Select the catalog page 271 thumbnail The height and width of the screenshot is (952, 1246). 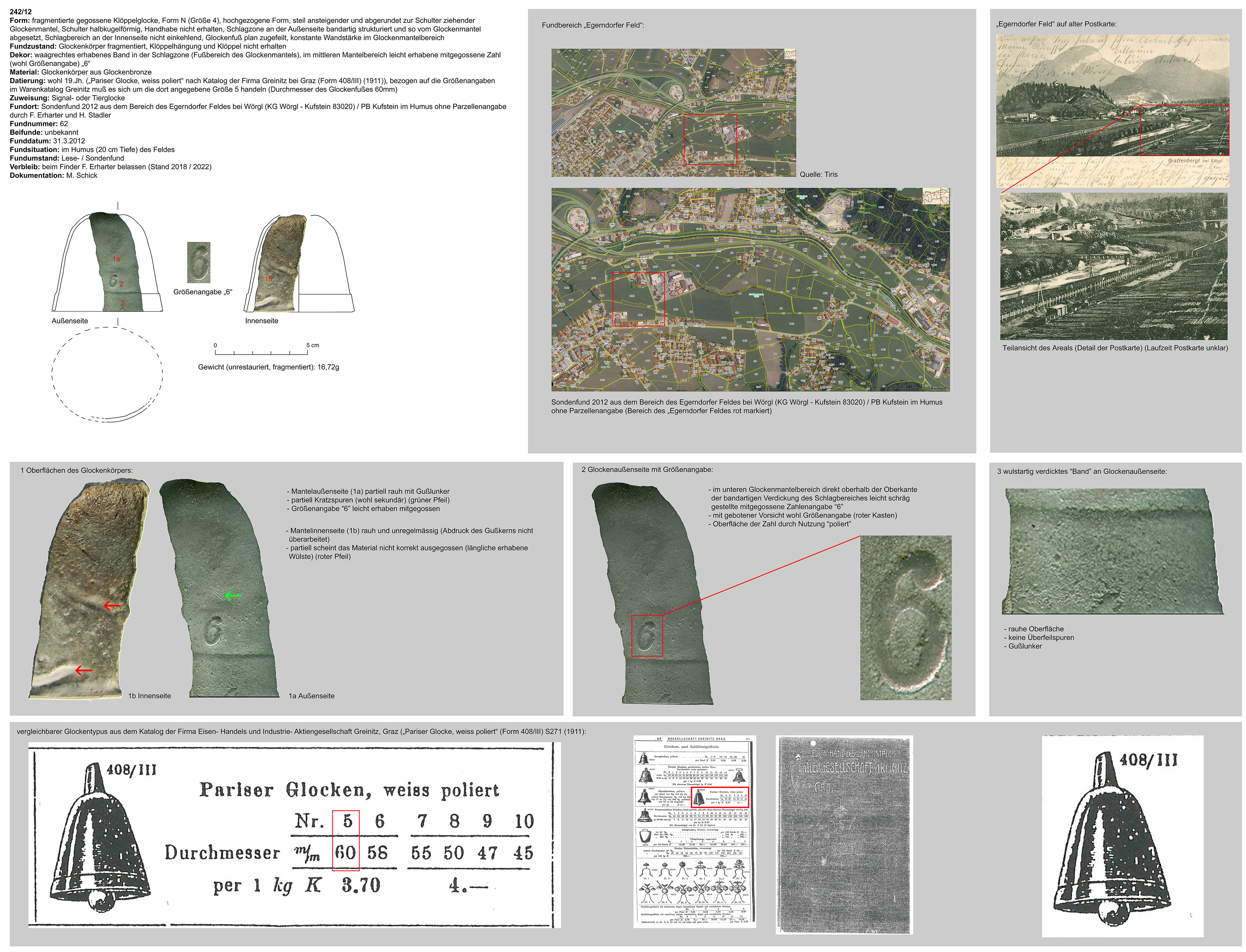694,831
